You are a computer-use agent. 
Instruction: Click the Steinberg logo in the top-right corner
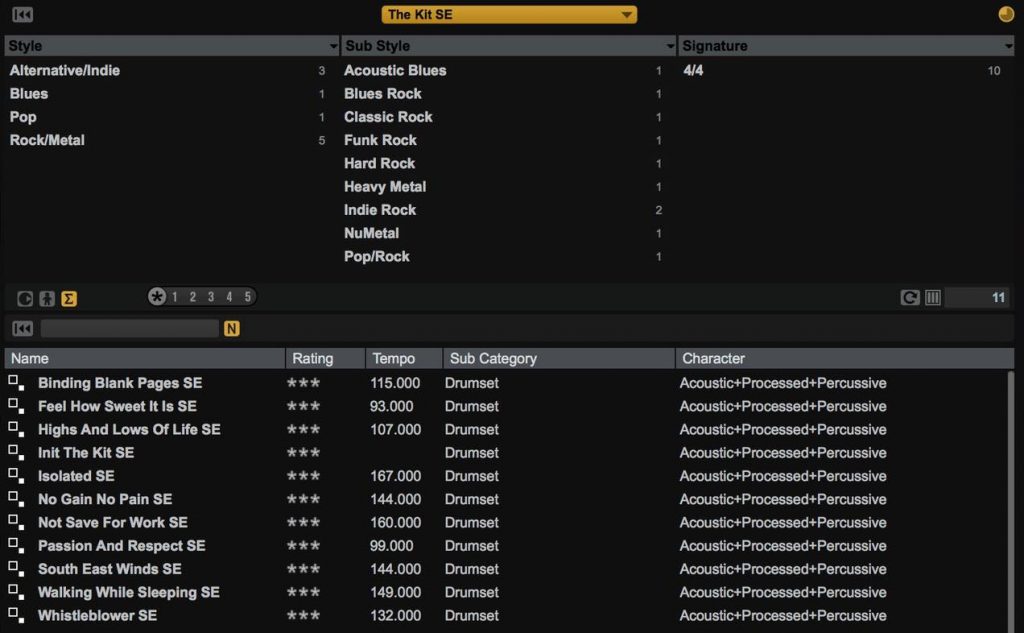[1005, 14]
